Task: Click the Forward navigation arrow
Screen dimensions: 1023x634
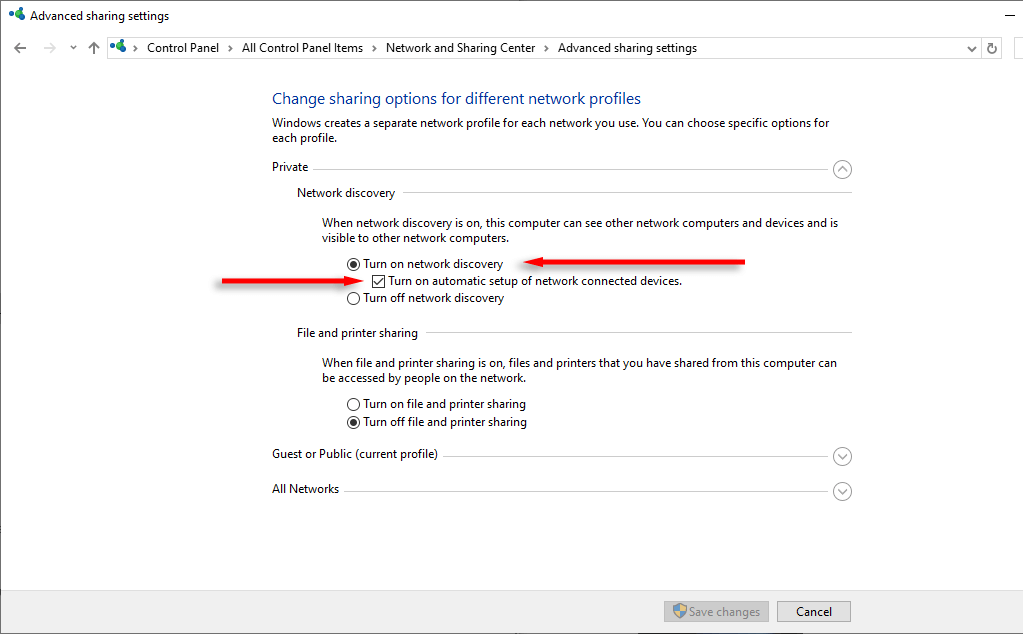Action: tap(49, 48)
